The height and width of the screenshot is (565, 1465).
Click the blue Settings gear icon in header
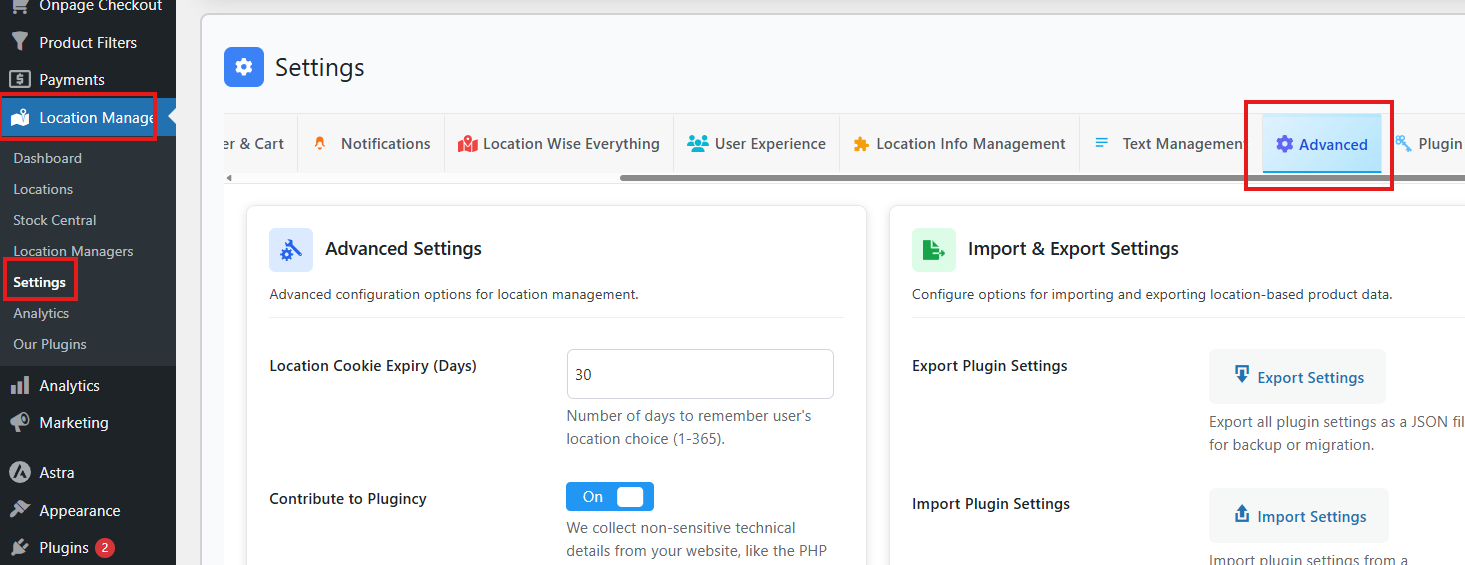pyautogui.click(x=244, y=67)
